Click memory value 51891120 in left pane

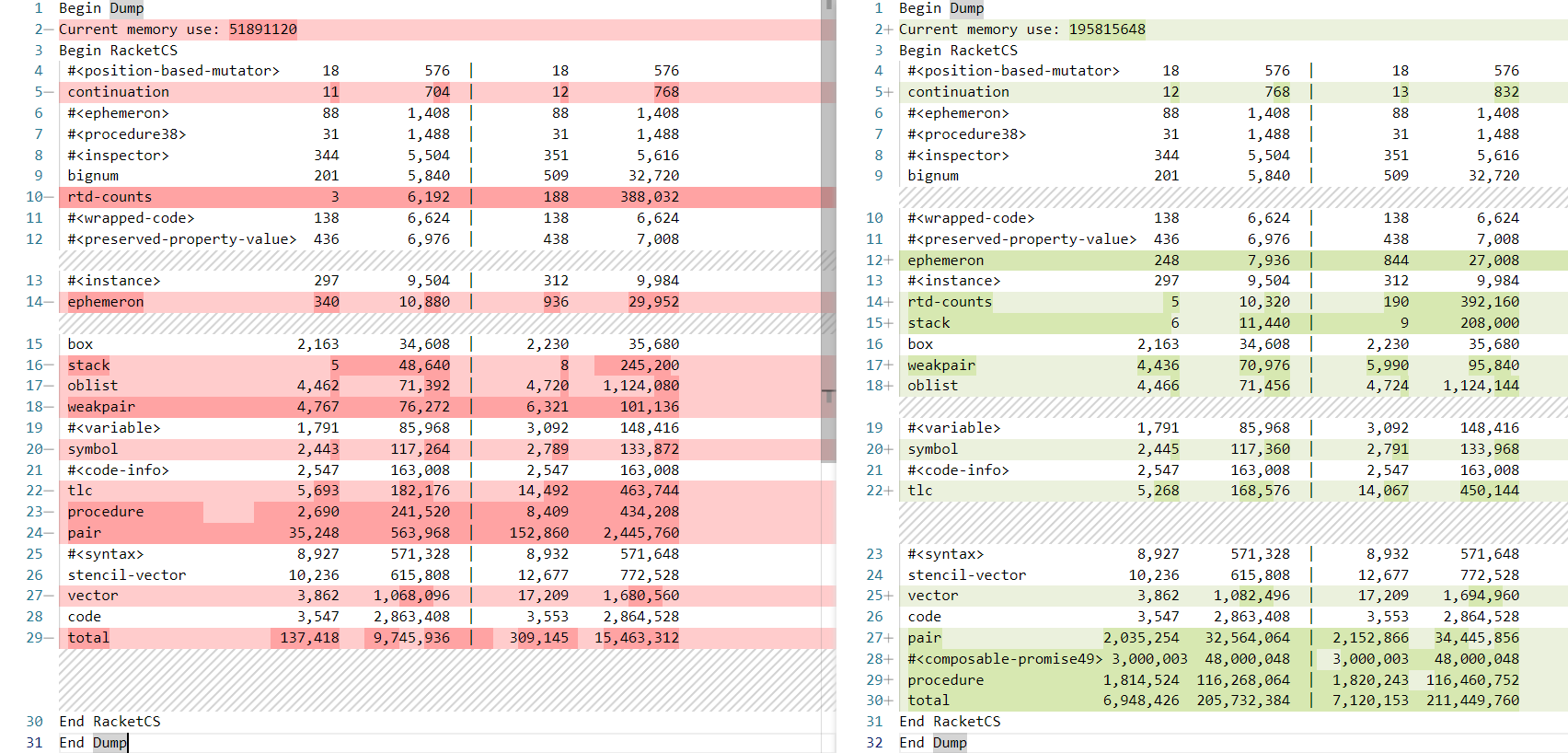[263, 29]
